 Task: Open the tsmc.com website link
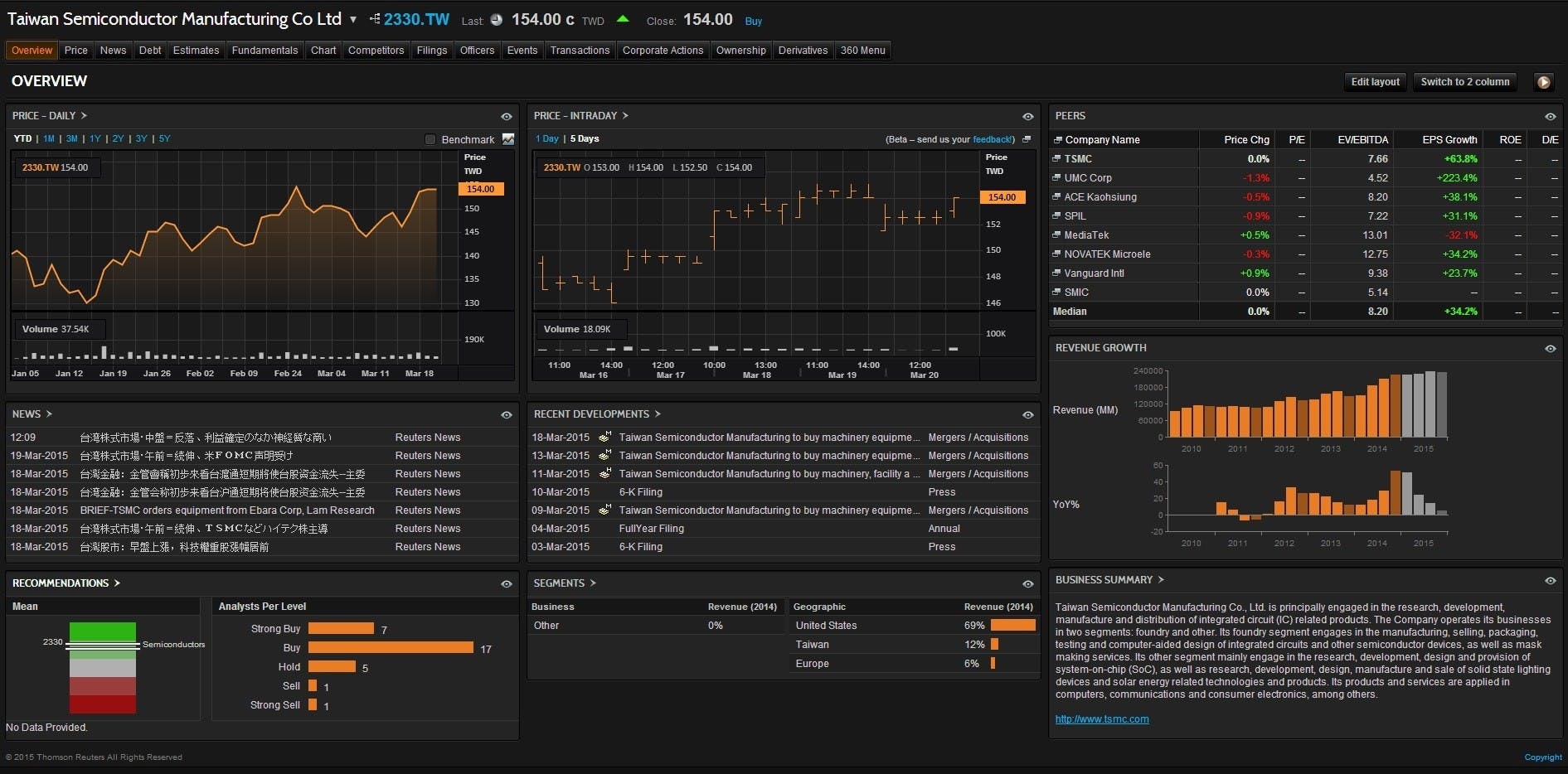(1101, 718)
